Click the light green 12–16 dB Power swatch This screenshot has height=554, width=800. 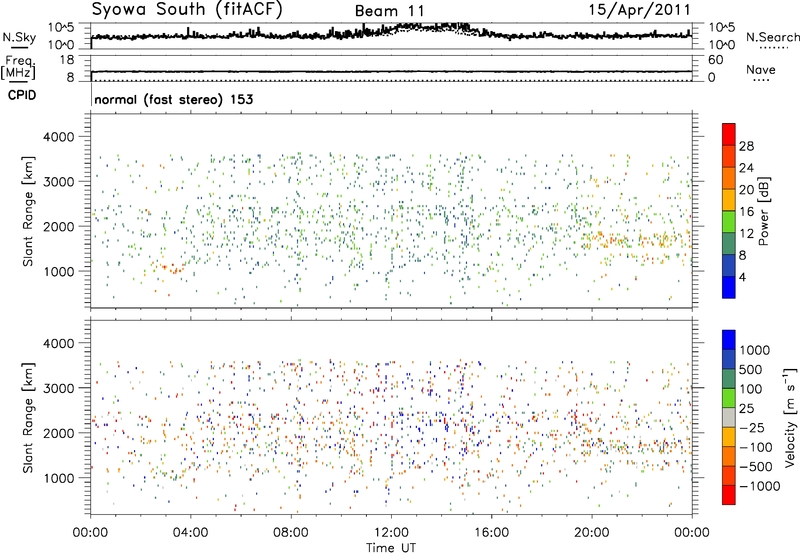pos(729,221)
